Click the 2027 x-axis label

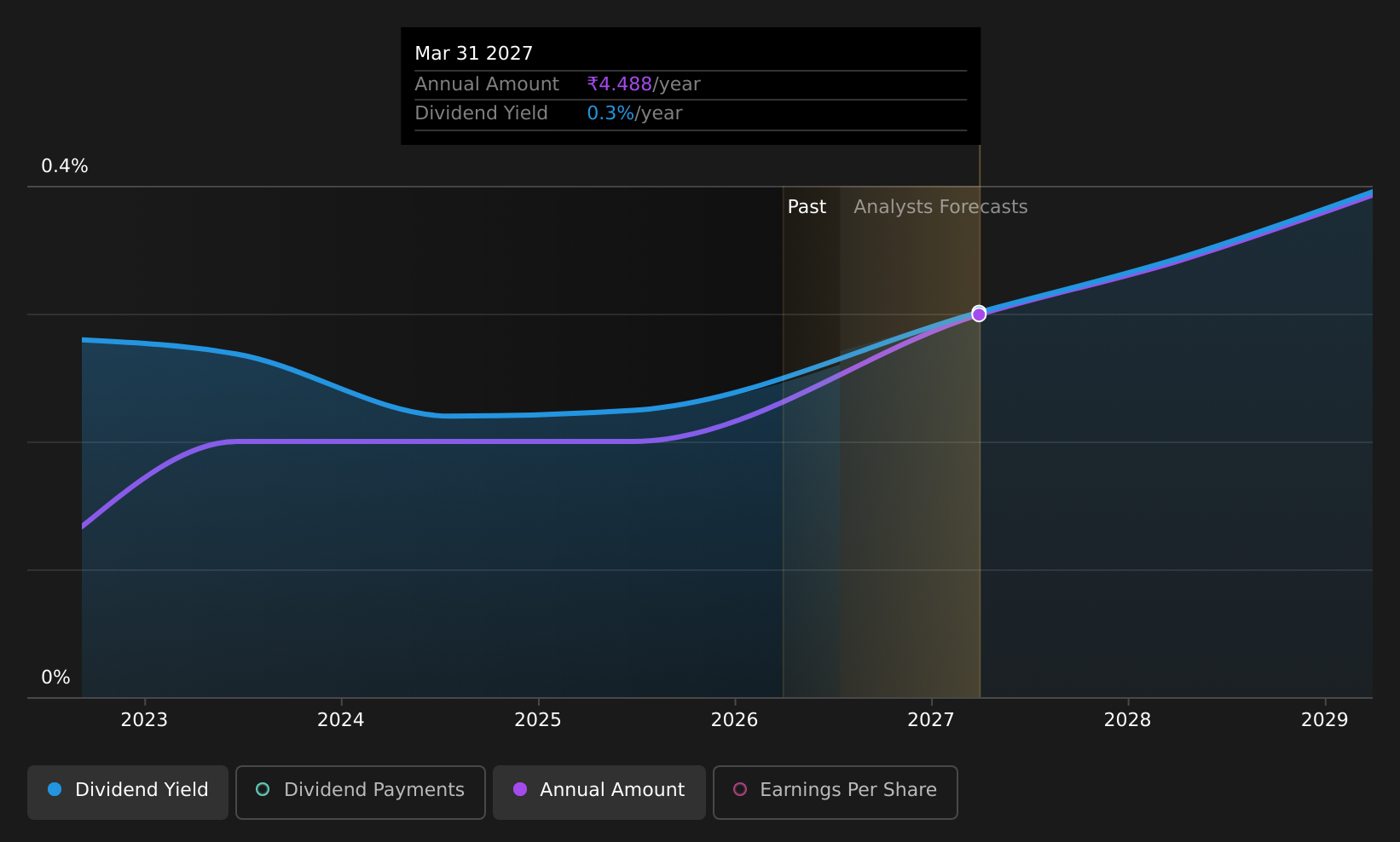(x=931, y=720)
